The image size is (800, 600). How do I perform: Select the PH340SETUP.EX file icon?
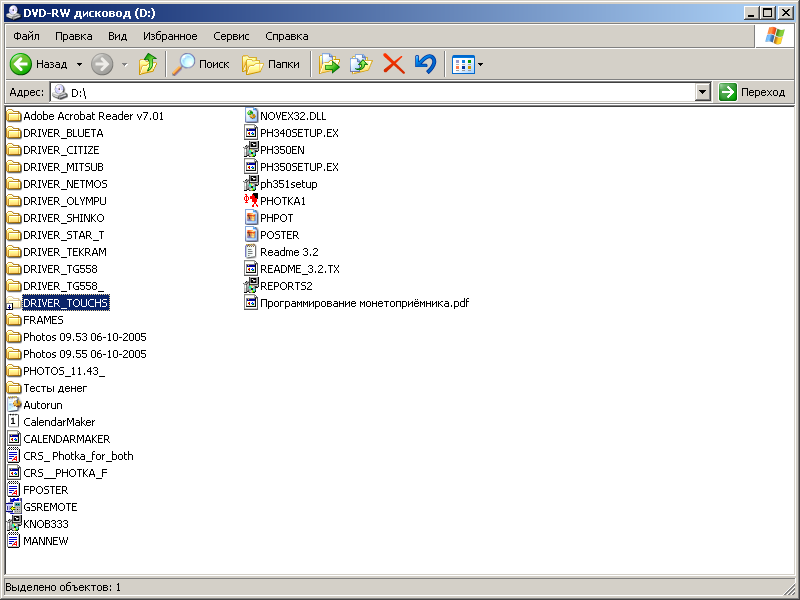tap(251, 133)
